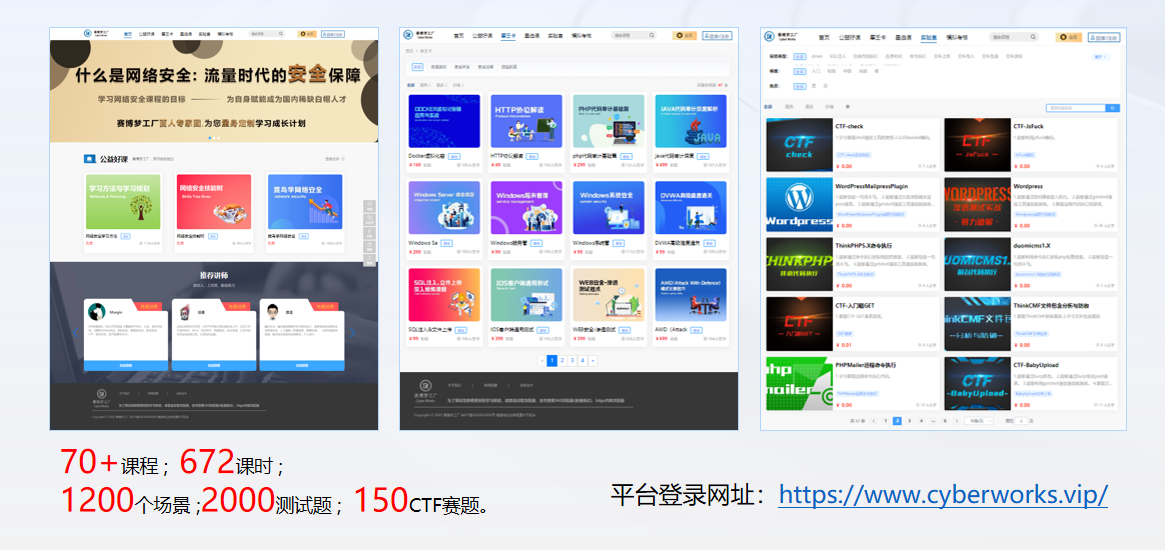
Task: Select the ThinkPHP lab image
Action: 799,264
